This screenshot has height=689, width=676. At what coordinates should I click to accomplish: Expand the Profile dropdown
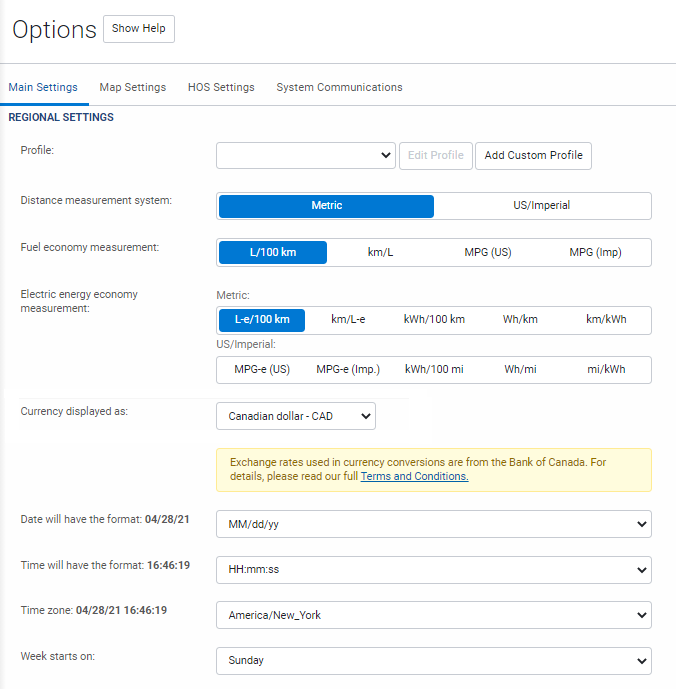click(x=306, y=156)
